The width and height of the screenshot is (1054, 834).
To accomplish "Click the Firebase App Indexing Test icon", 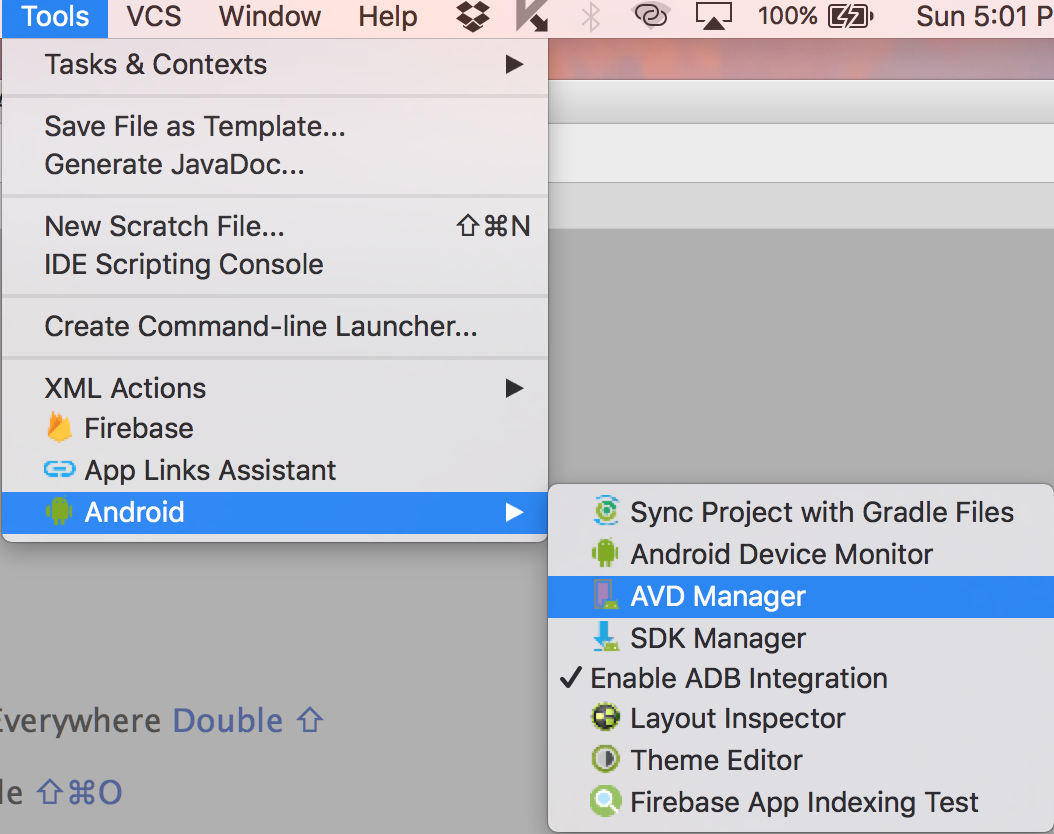I will [606, 801].
